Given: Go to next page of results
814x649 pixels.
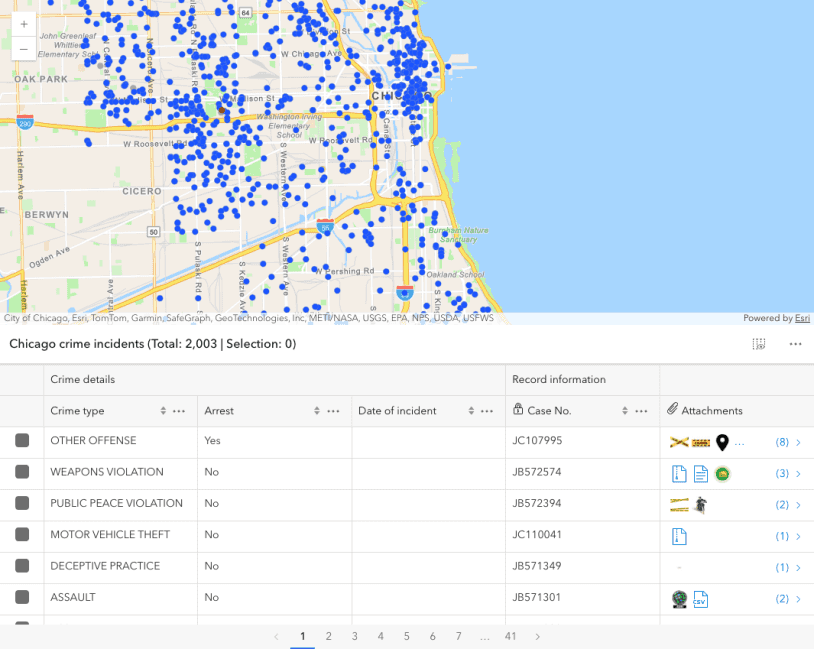Looking at the screenshot, I should [537, 636].
